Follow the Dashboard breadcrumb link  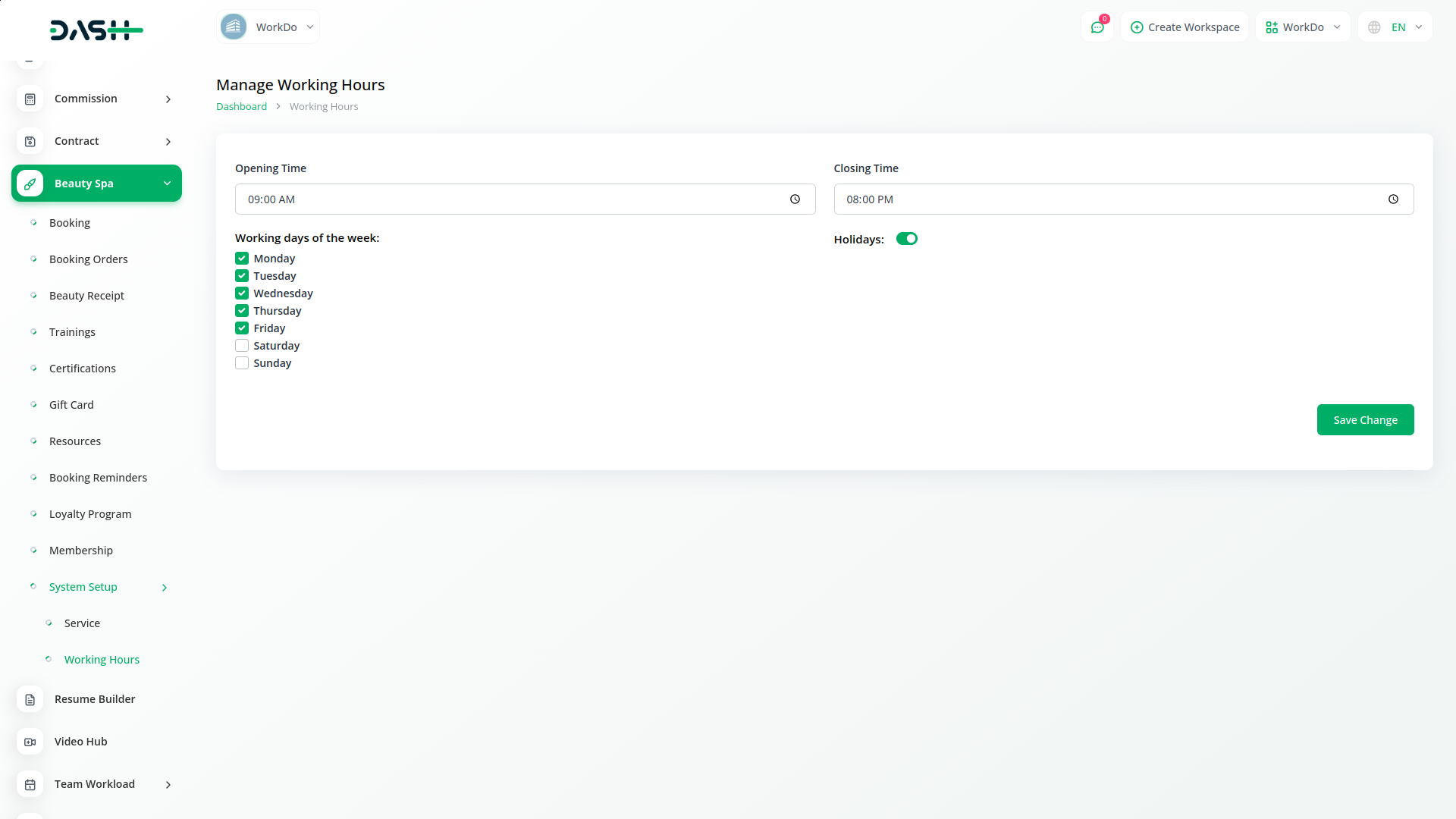tap(241, 107)
